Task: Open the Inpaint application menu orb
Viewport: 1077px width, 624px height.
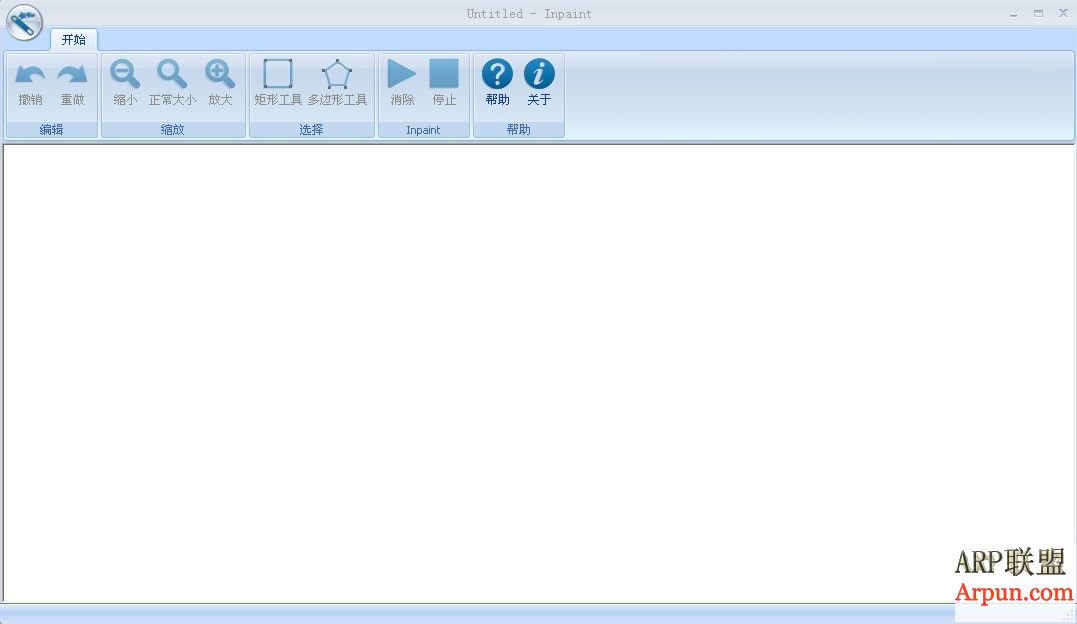Action: click(x=24, y=22)
